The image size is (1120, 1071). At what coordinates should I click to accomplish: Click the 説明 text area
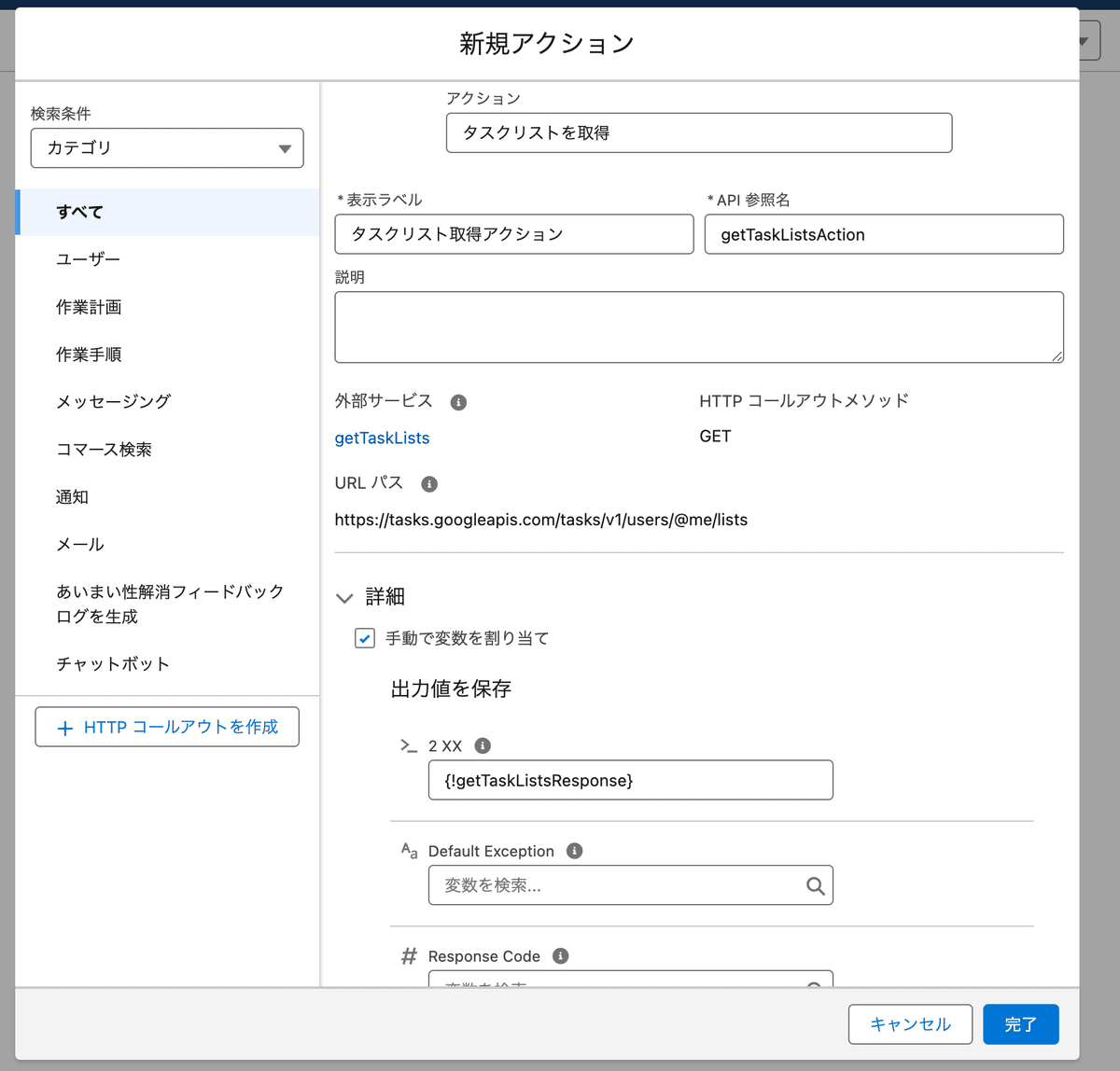click(699, 327)
